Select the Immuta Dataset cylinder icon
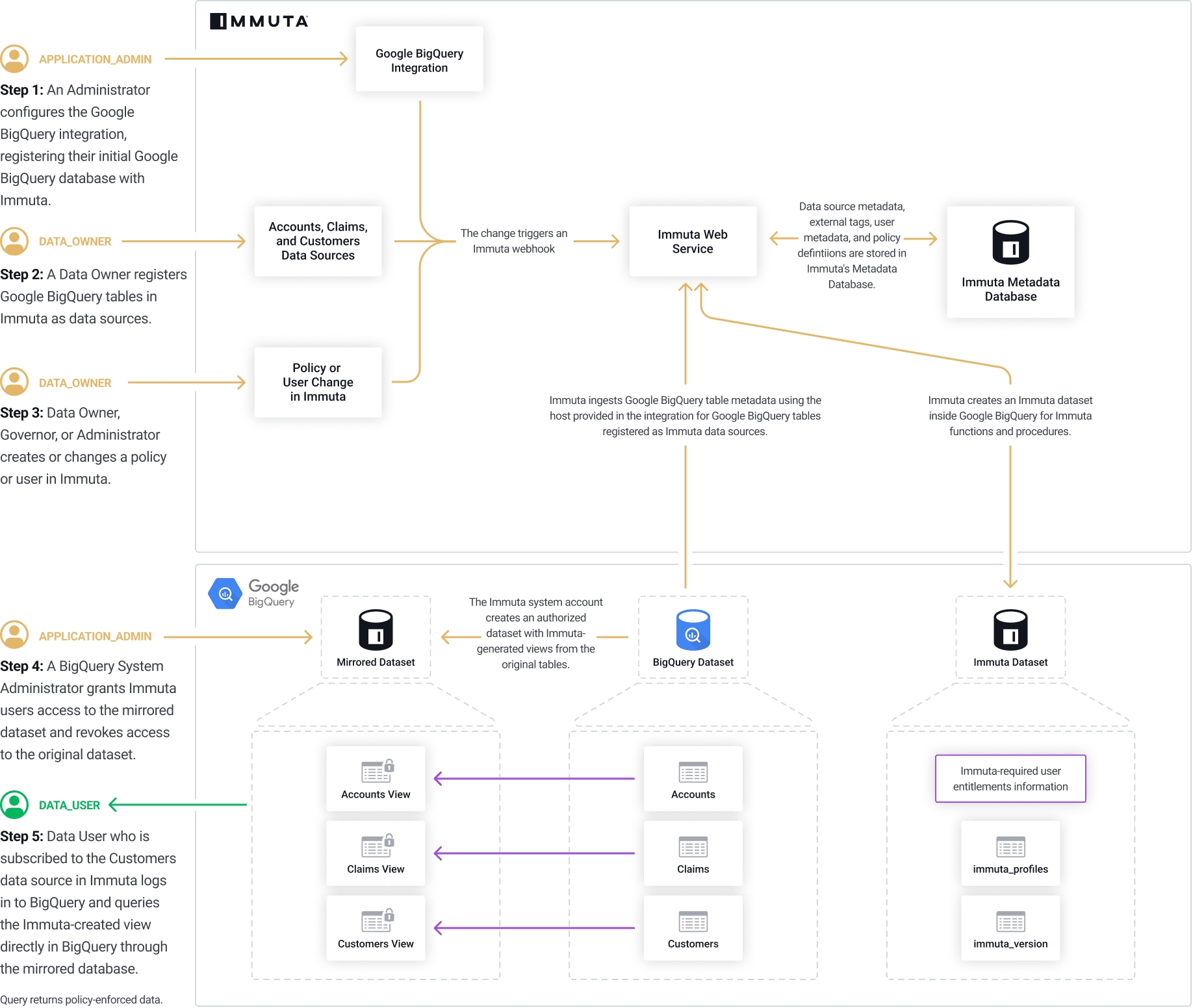 pos(1010,629)
